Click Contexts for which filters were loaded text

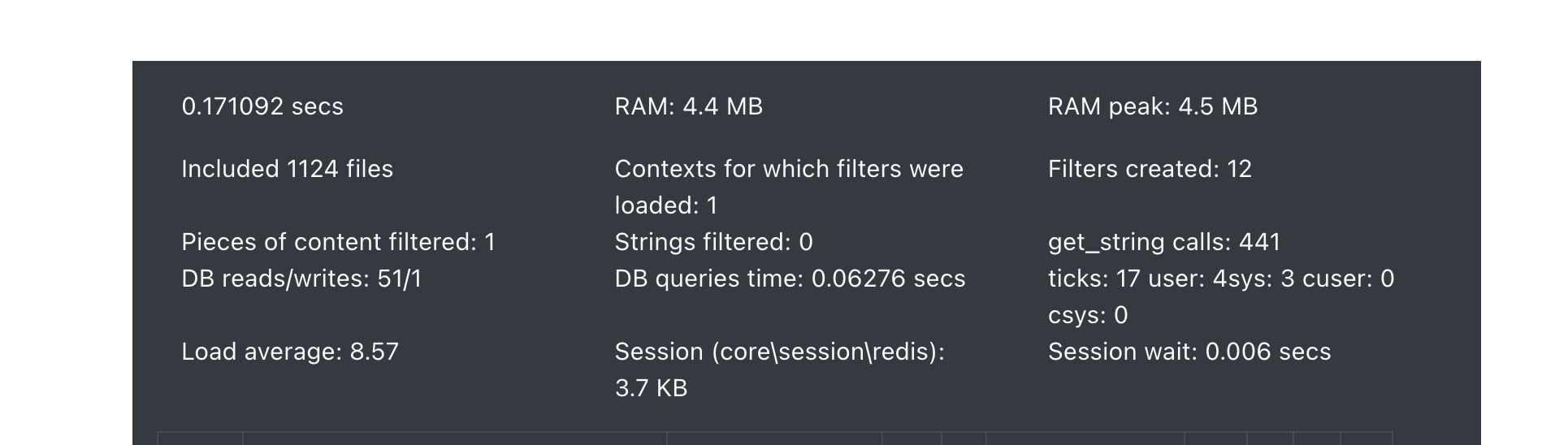pos(789,187)
